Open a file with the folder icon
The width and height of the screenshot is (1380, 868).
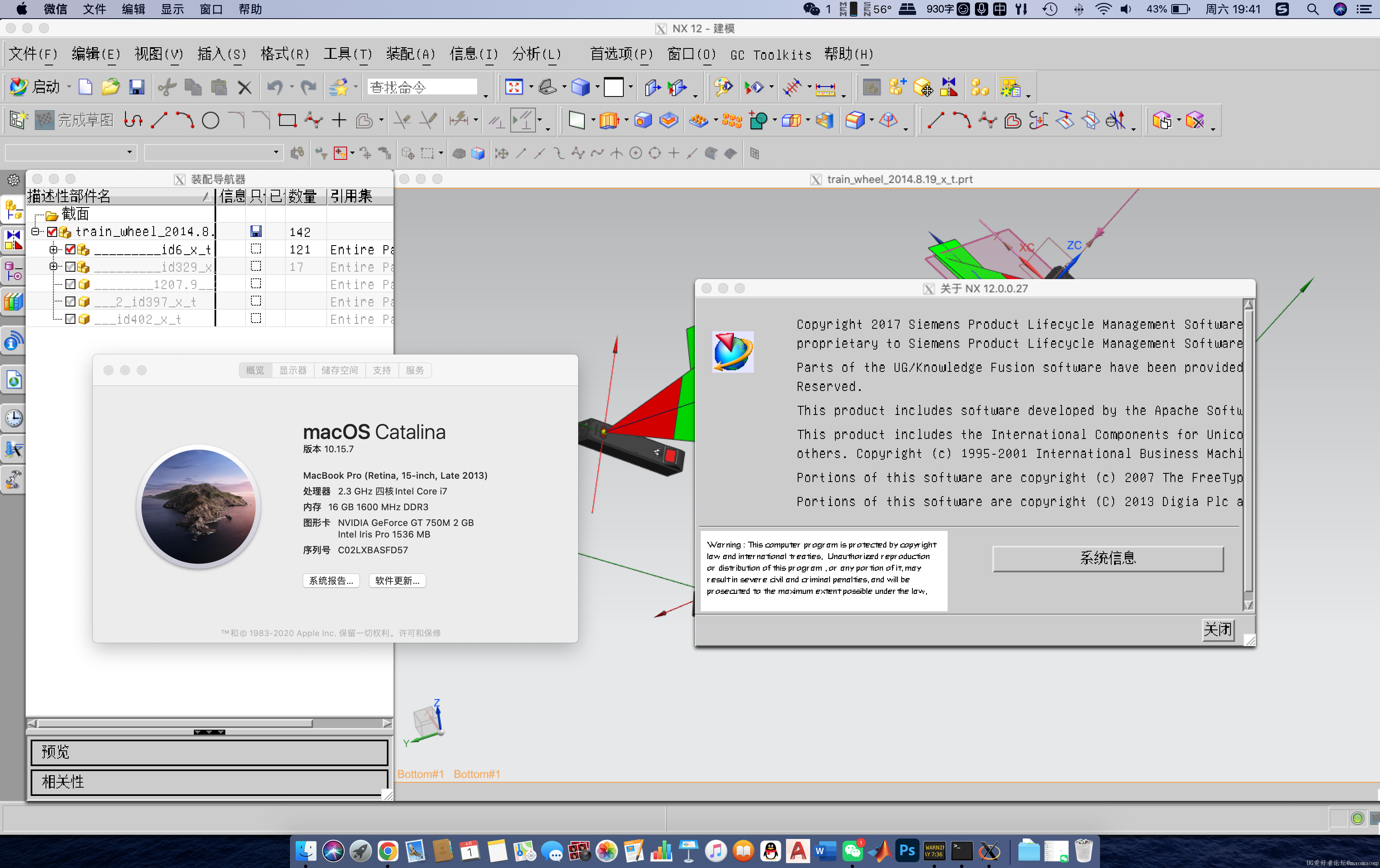coord(111,87)
